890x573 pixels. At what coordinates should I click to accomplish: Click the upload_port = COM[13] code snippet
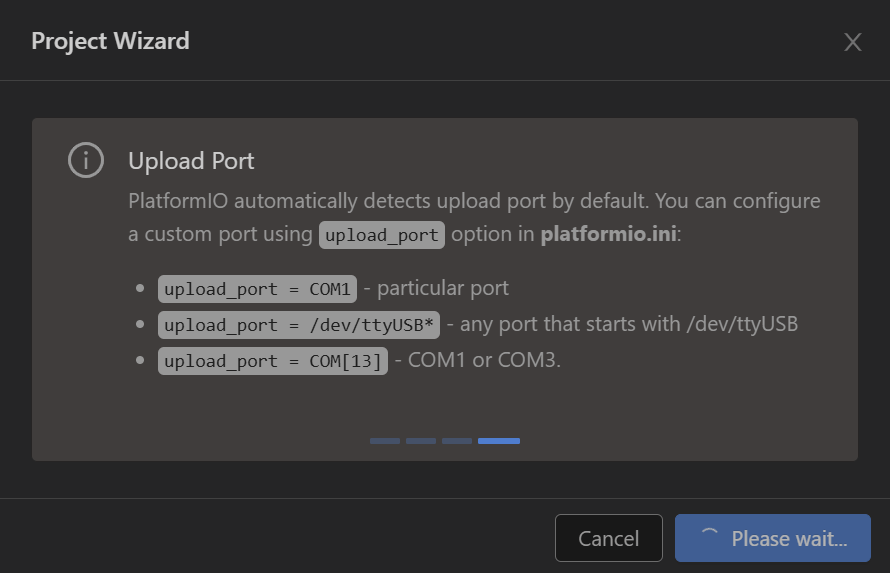[272, 361]
